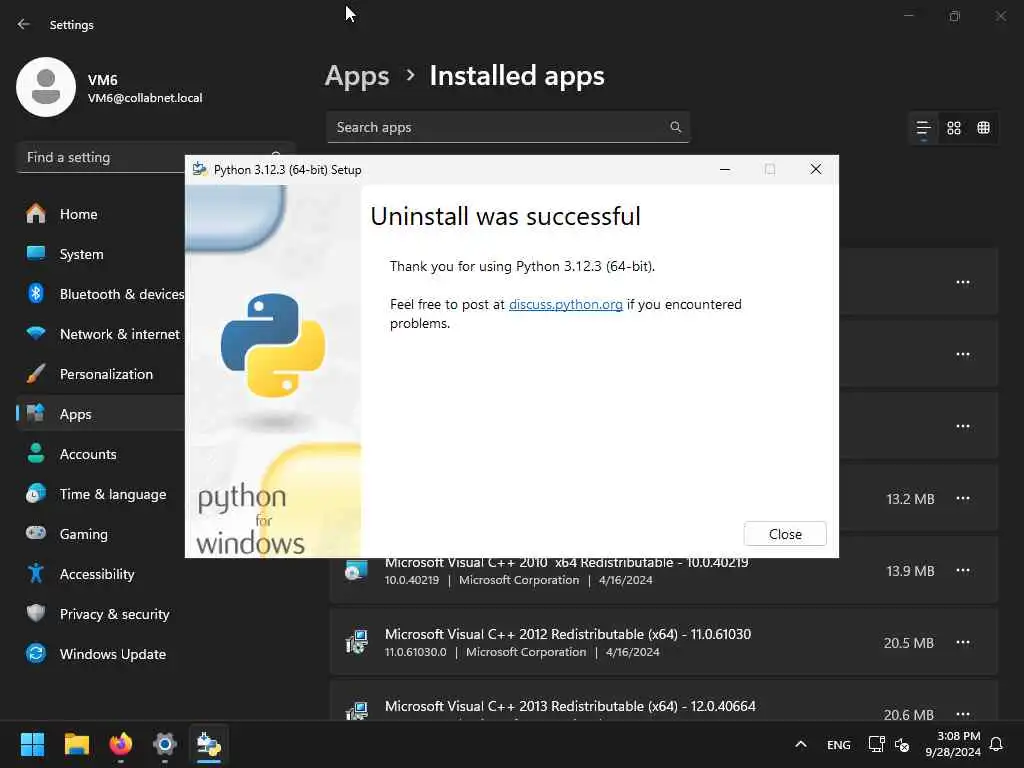Select Microsoft Visual C++ 2012 Redistributable entry
The image size is (1024, 768).
(x=664, y=642)
